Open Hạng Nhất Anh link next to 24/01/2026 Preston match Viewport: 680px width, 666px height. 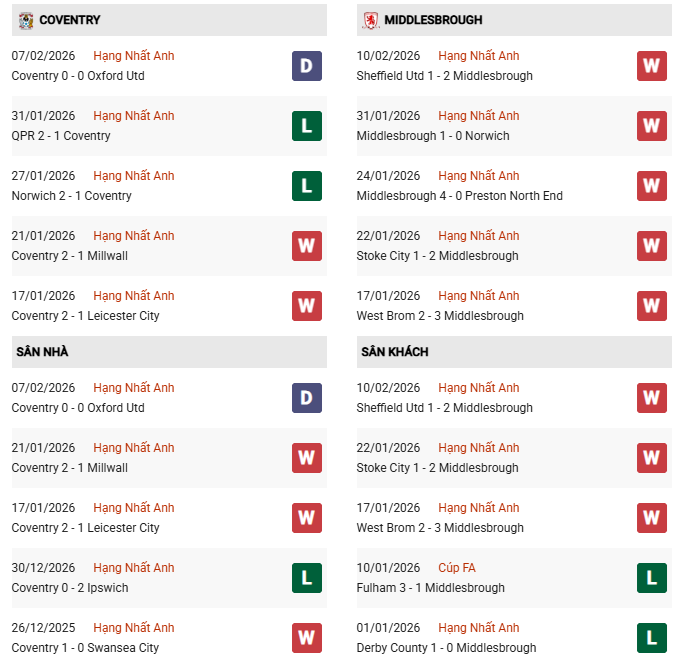478,176
